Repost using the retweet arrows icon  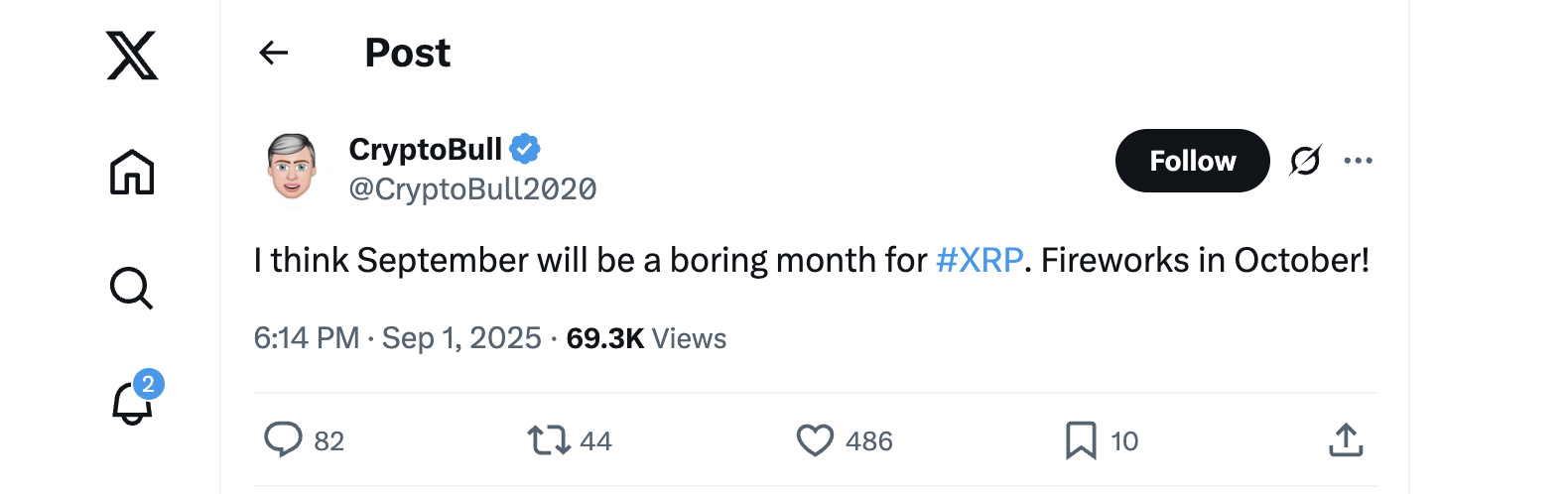click(548, 439)
